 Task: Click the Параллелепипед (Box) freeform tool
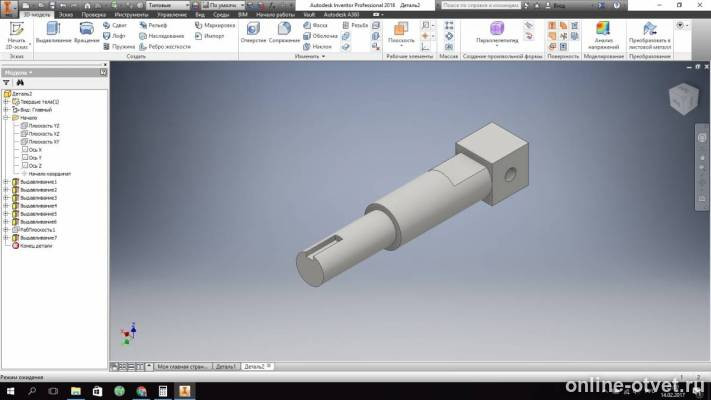pos(497,33)
